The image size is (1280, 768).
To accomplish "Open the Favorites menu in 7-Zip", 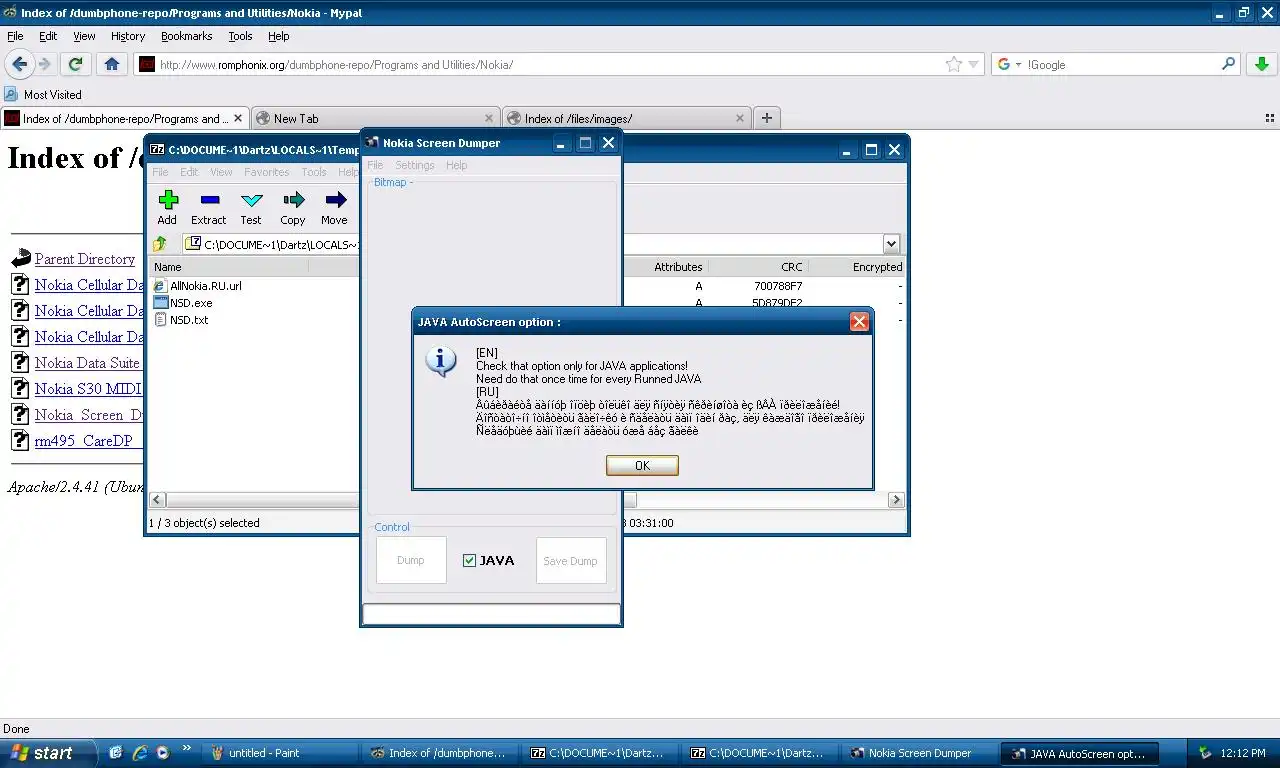I will pyautogui.click(x=266, y=172).
